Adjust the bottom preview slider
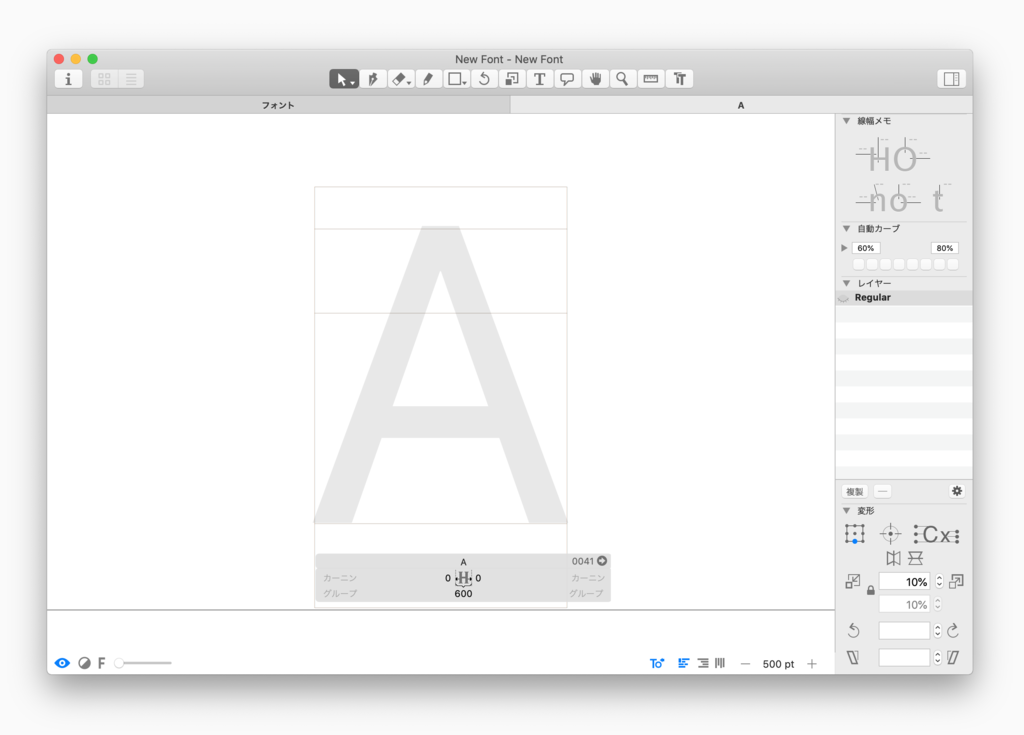The image size is (1024, 735). click(x=142, y=663)
